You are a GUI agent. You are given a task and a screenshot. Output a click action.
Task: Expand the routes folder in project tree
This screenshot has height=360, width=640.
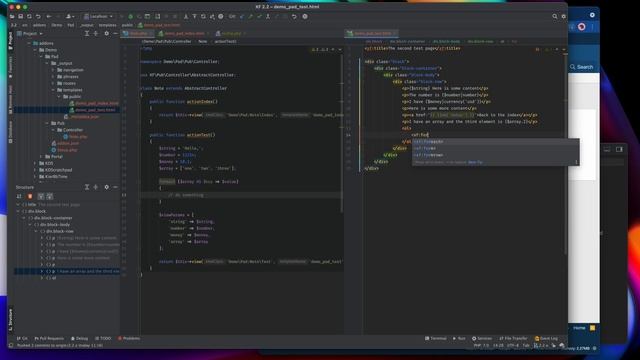[53, 83]
